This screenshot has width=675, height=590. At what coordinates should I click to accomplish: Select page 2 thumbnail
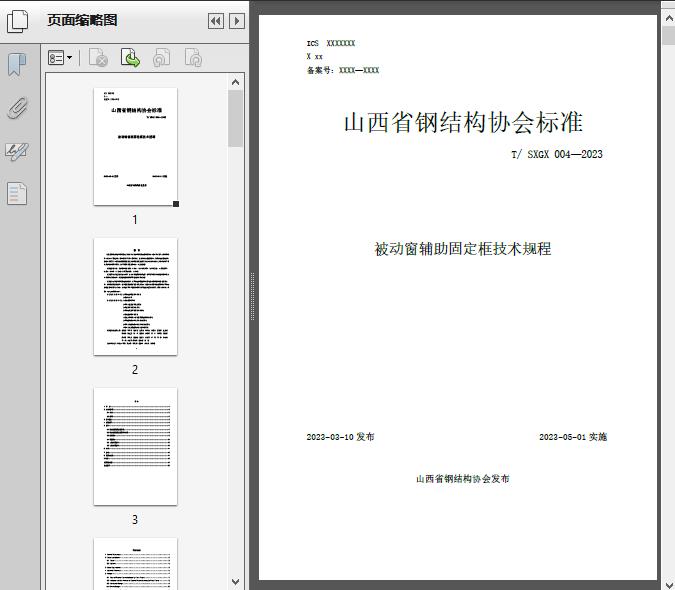[x=135, y=297]
